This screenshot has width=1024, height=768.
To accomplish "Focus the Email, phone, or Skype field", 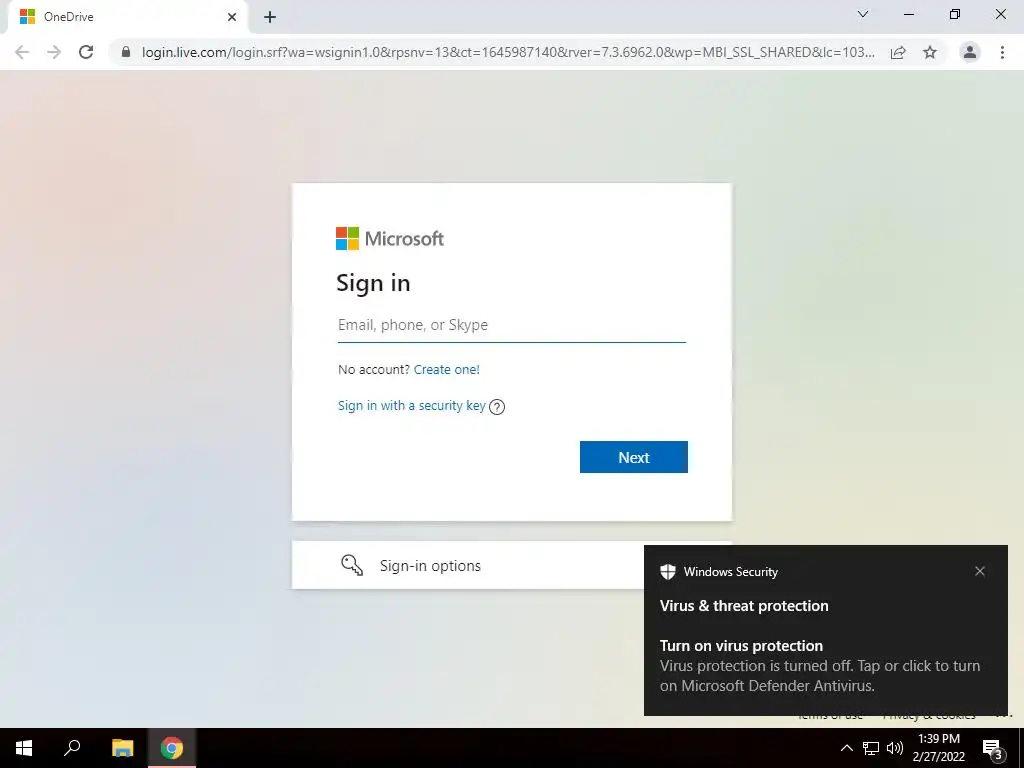I will (511, 325).
